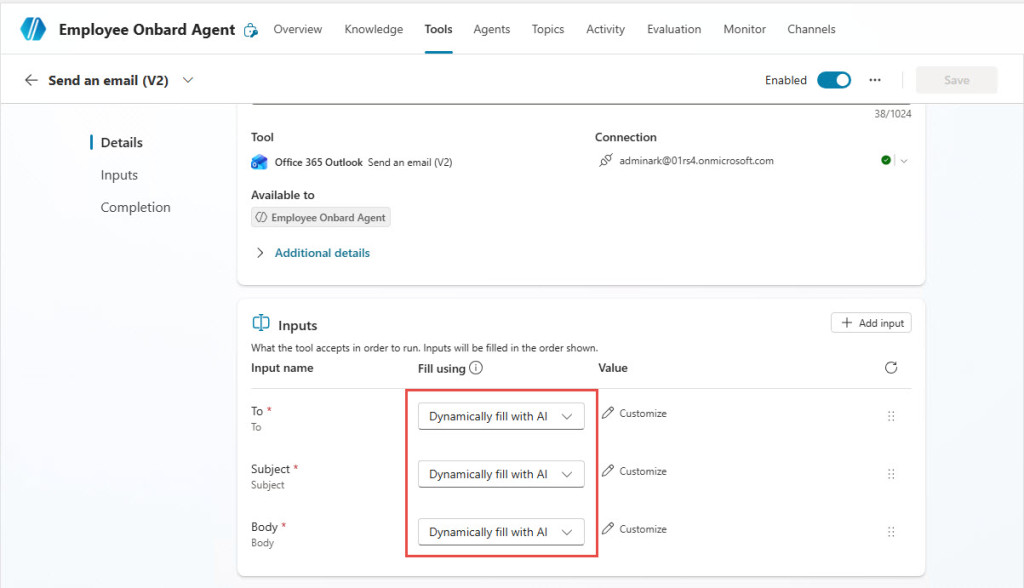Click the Tools tab
The width and height of the screenshot is (1024, 588).
click(x=438, y=29)
